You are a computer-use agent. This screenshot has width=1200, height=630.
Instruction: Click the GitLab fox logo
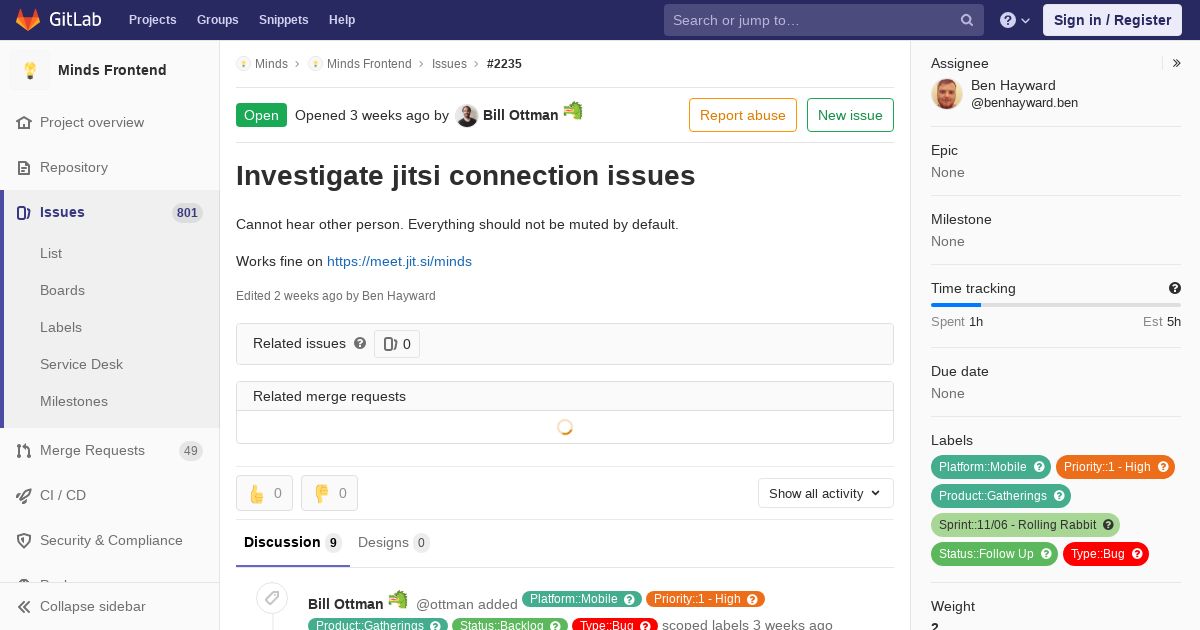[28, 19]
